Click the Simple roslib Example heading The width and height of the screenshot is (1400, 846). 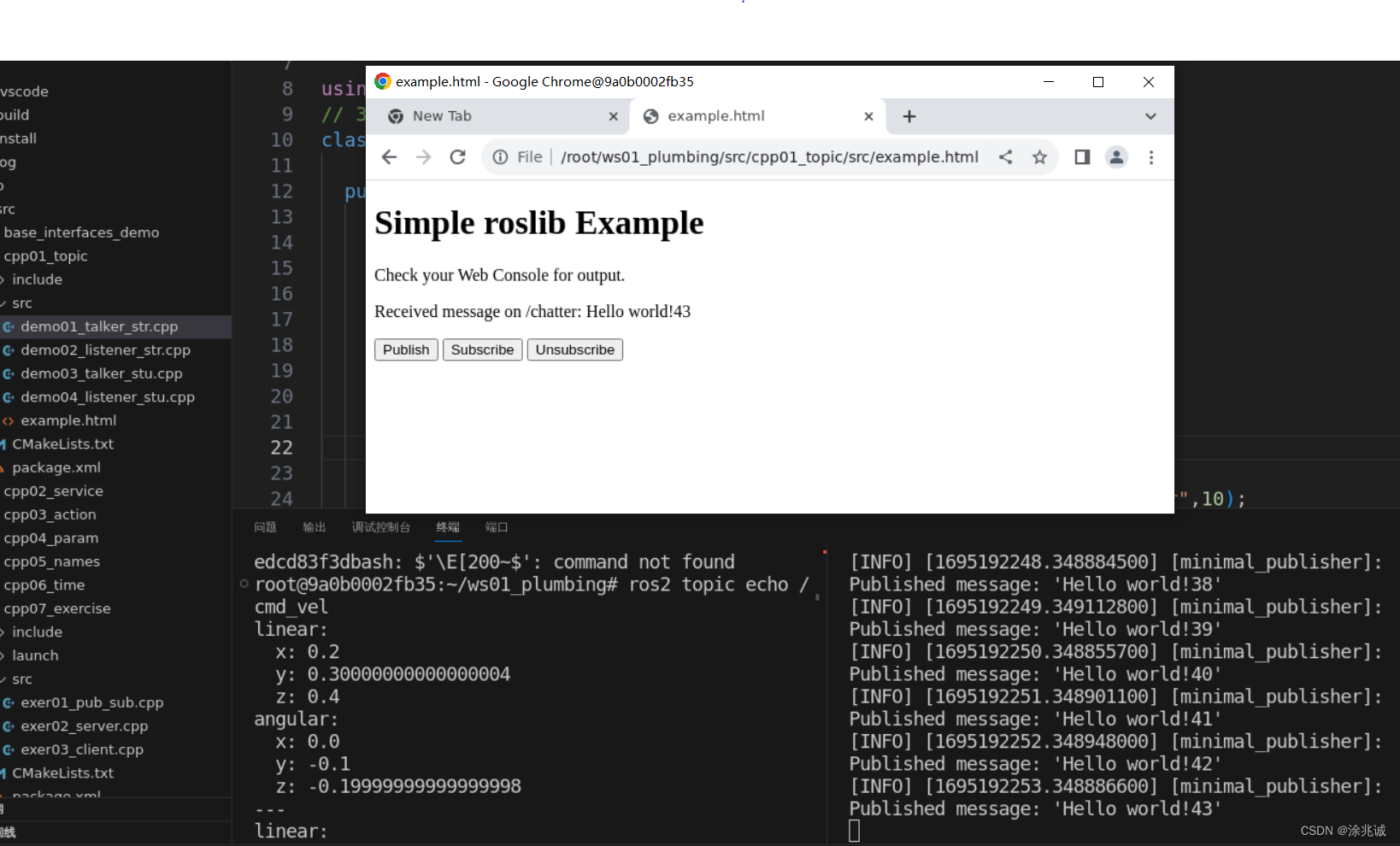pos(539,223)
